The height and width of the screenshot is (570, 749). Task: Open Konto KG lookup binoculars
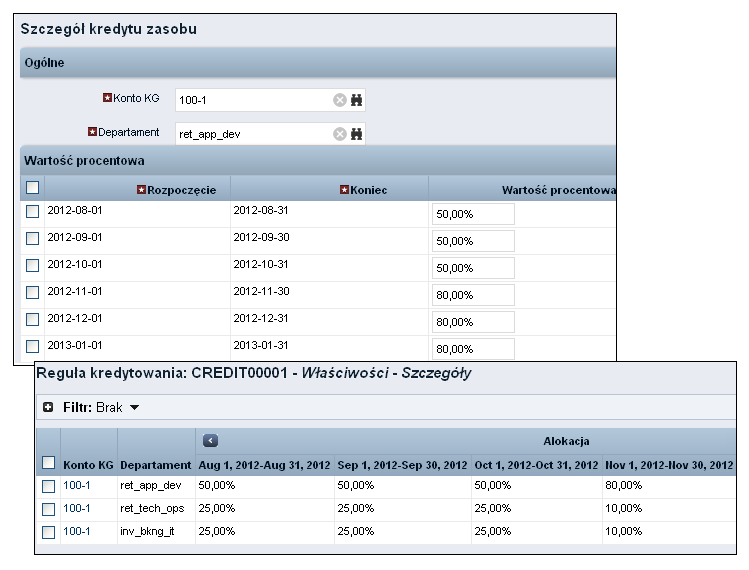pos(356,100)
